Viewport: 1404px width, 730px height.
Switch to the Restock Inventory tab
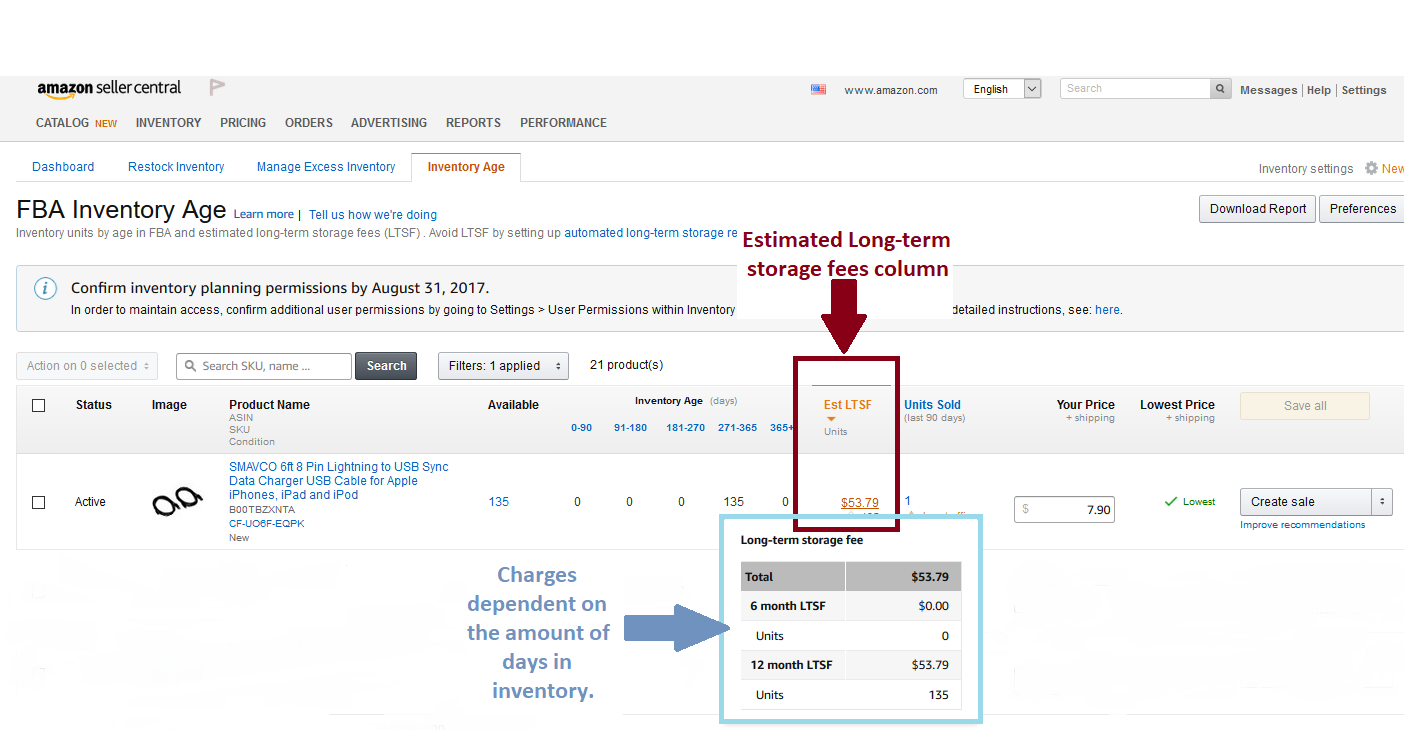tap(176, 167)
